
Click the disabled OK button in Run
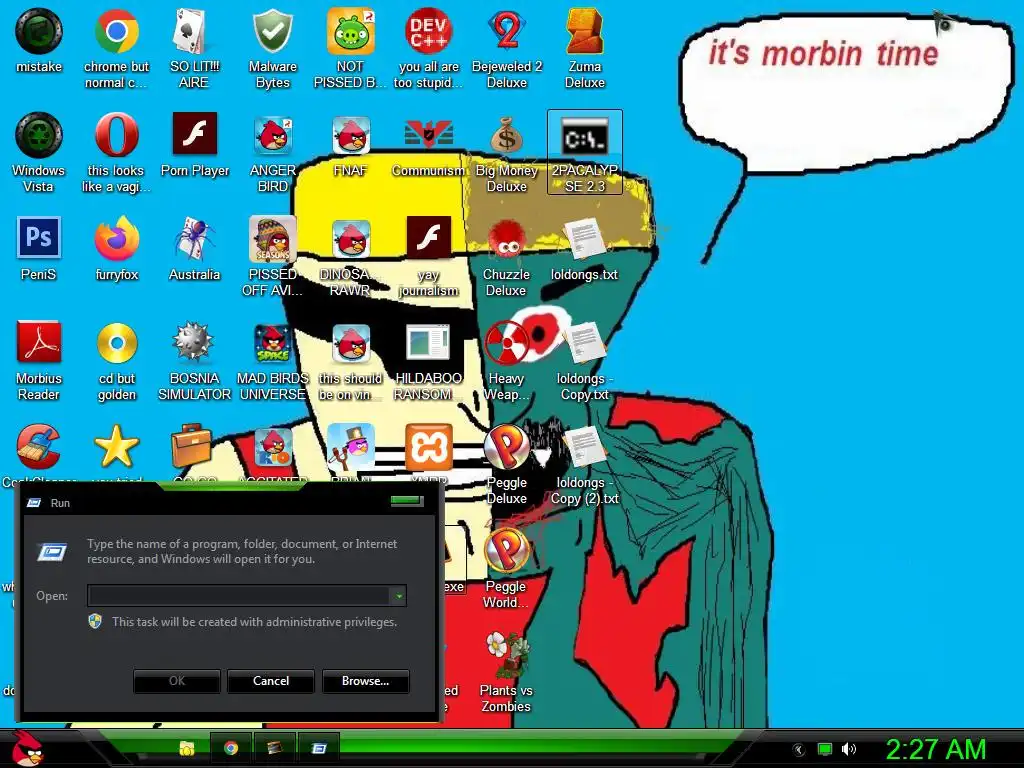177,680
